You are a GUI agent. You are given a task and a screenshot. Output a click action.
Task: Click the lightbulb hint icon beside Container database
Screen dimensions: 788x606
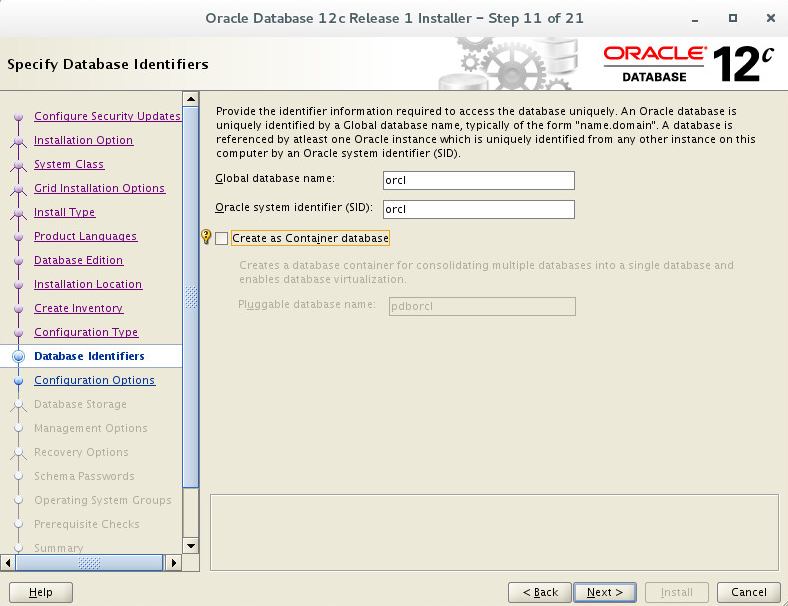coord(206,237)
